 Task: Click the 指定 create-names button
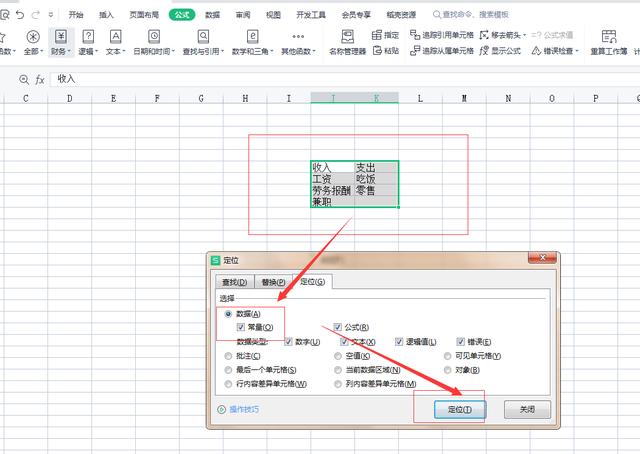point(385,35)
